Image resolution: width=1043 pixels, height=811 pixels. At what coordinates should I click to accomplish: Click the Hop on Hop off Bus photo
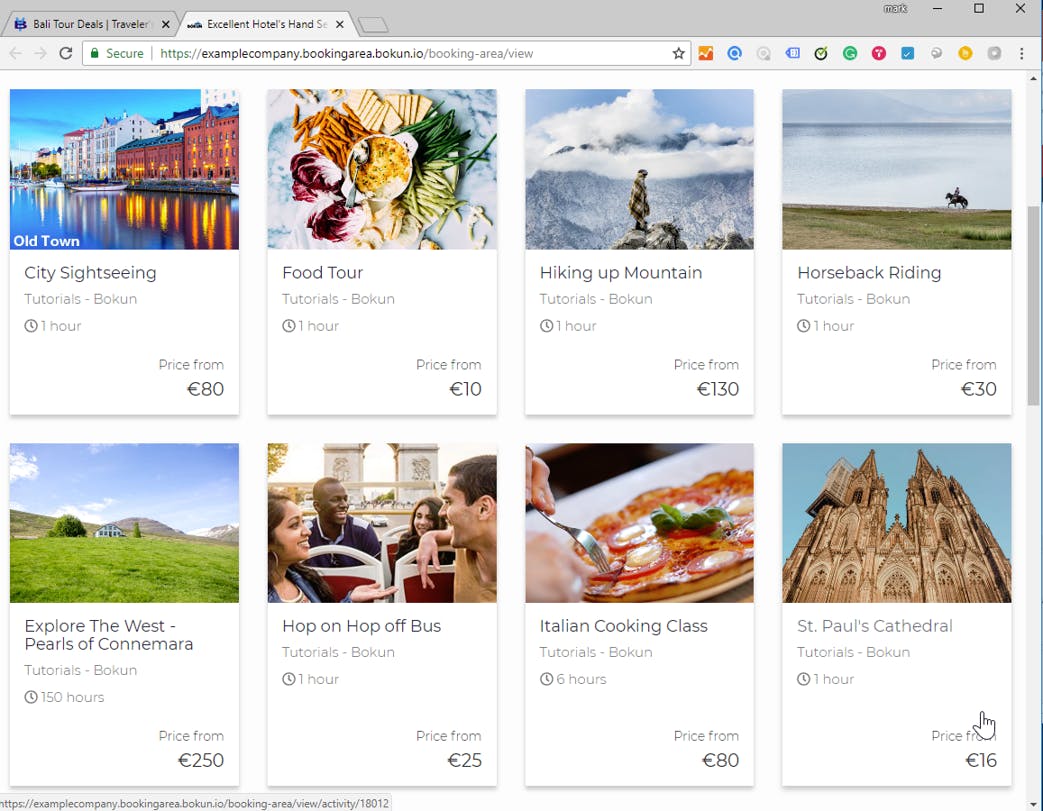[x=381, y=522]
